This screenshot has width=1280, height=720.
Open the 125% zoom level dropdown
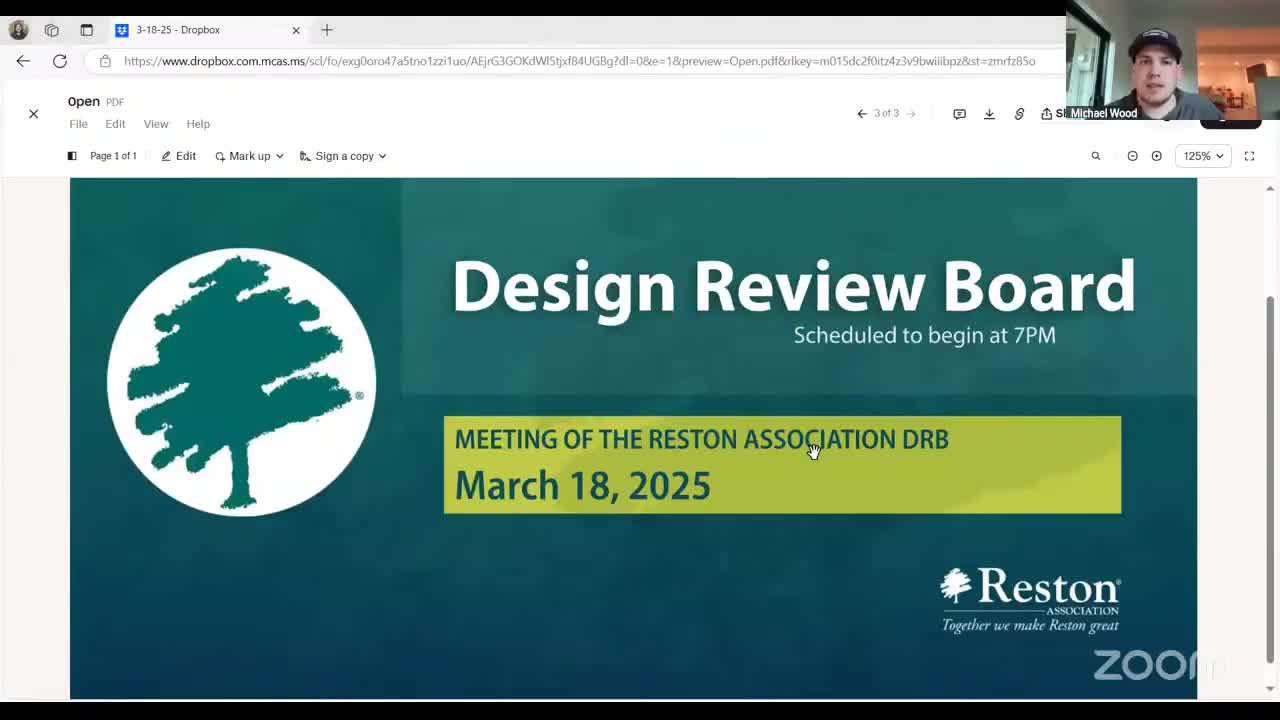1203,156
